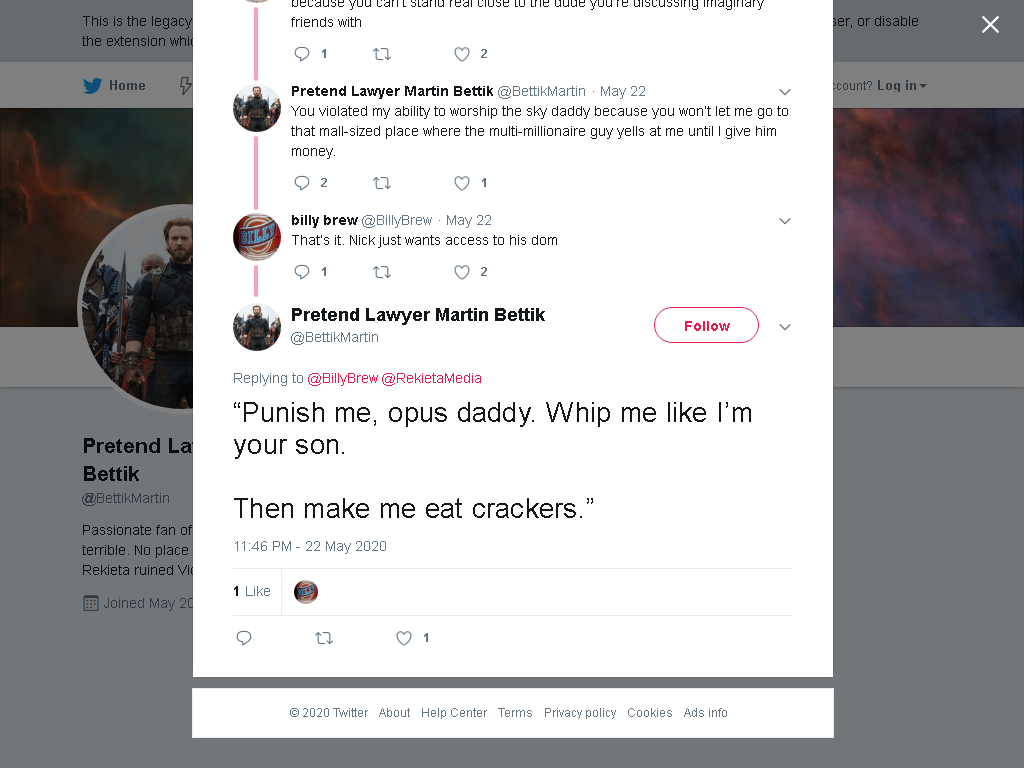Image resolution: width=1024 pixels, height=768 pixels.
Task: Like the billy brew tweet
Action: [462, 272]
